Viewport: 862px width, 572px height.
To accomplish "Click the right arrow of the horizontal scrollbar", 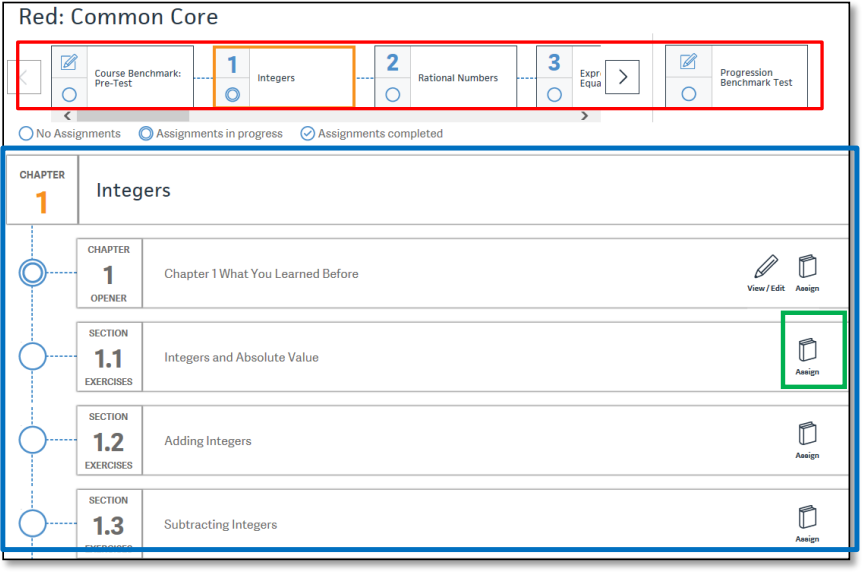I will (x=585, y=116).
